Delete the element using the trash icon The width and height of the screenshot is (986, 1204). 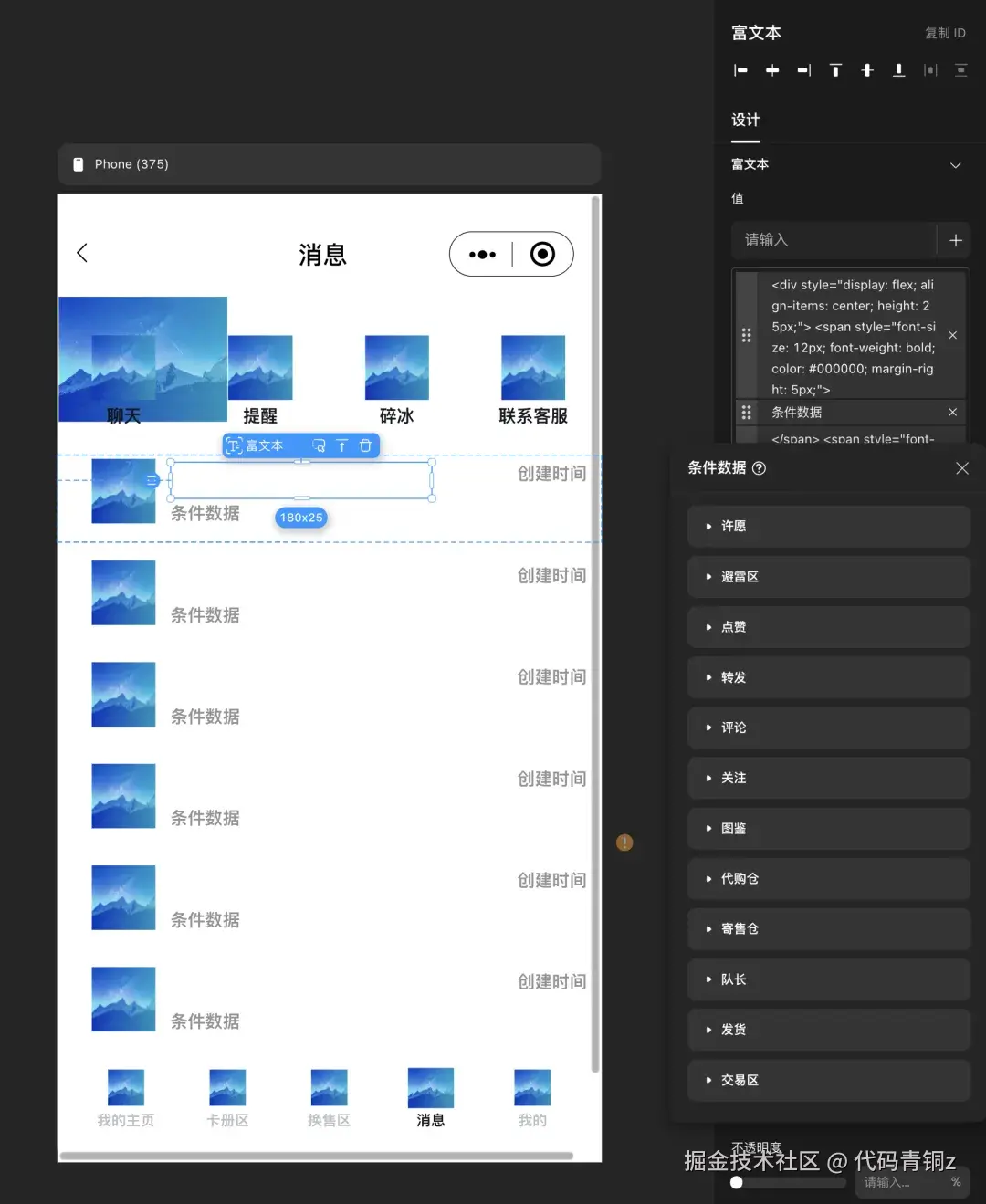[365, 445]
